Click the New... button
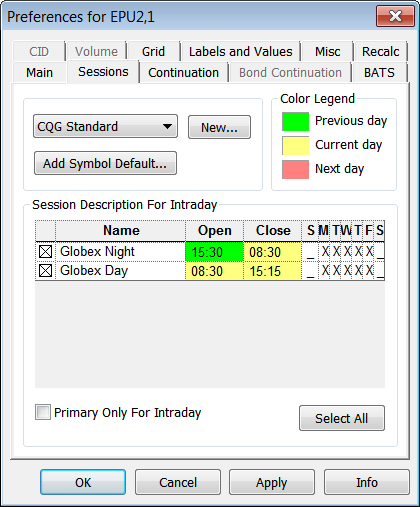Screen dimensions: 420x507 pyautogui.click(x=219, y=127)
